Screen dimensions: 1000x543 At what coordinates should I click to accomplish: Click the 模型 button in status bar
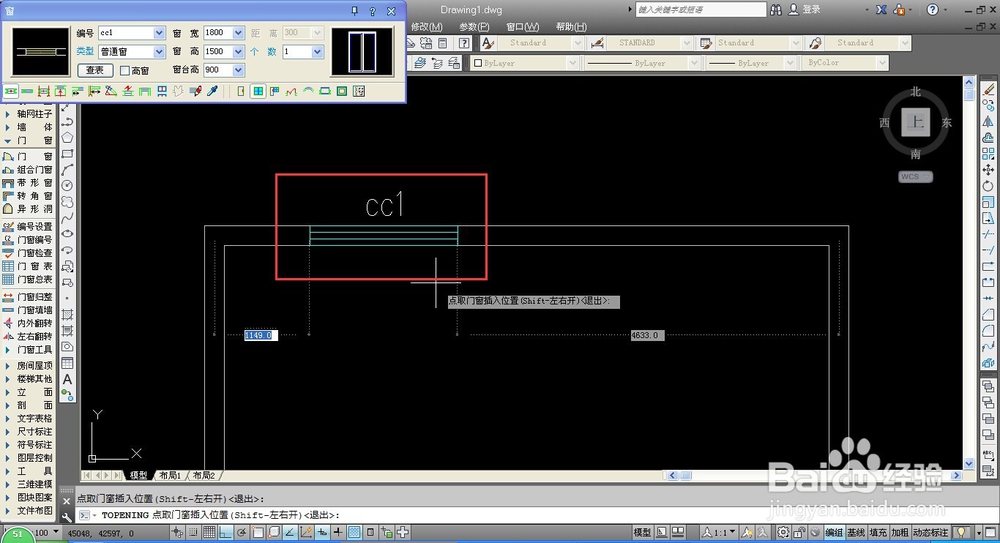[642, 532]
